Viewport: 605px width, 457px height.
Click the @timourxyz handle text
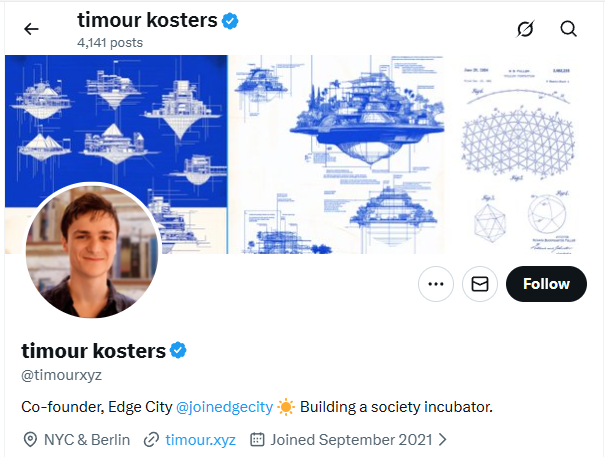tap(62, 375)
